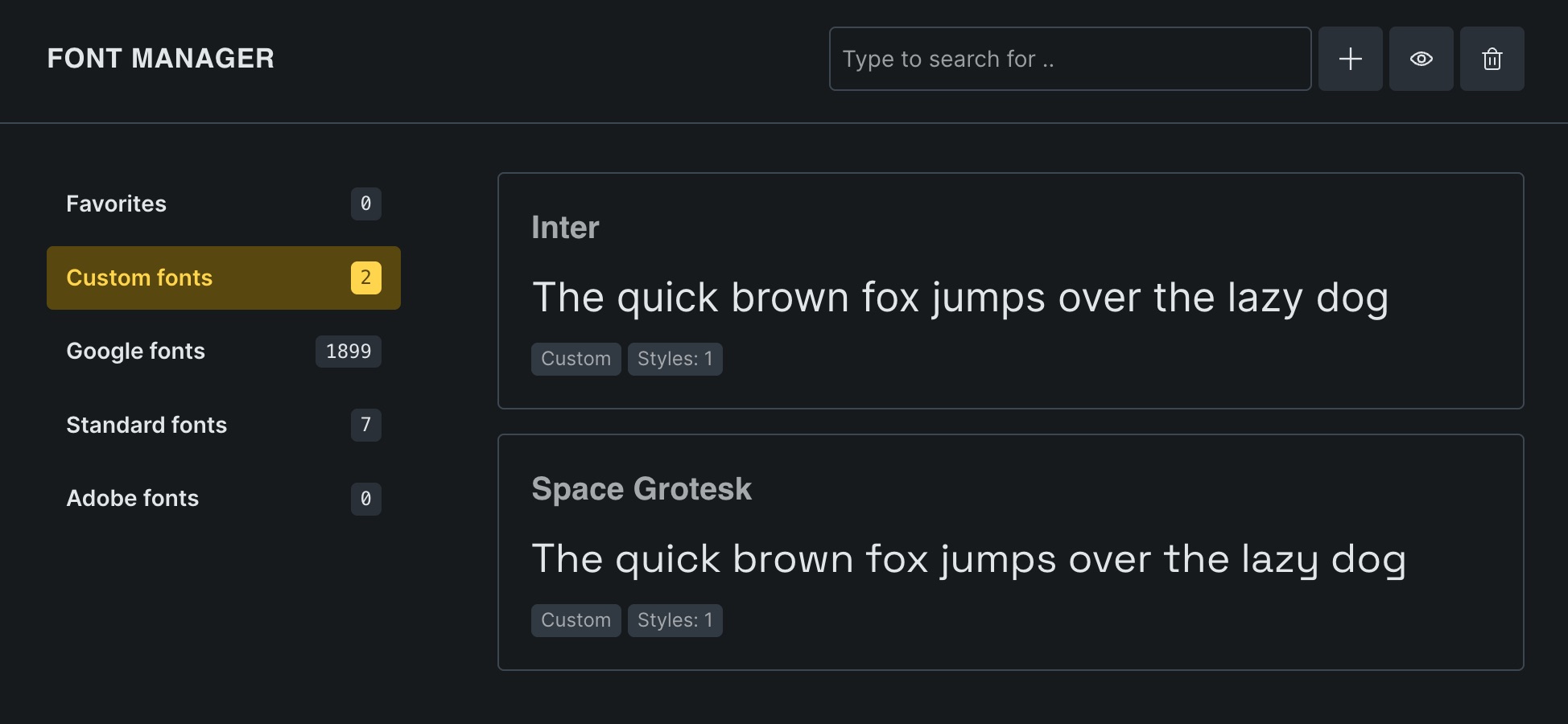Toggle the eye preview icon
The width and height of the screenshot is (1568, 724).
1421,59
